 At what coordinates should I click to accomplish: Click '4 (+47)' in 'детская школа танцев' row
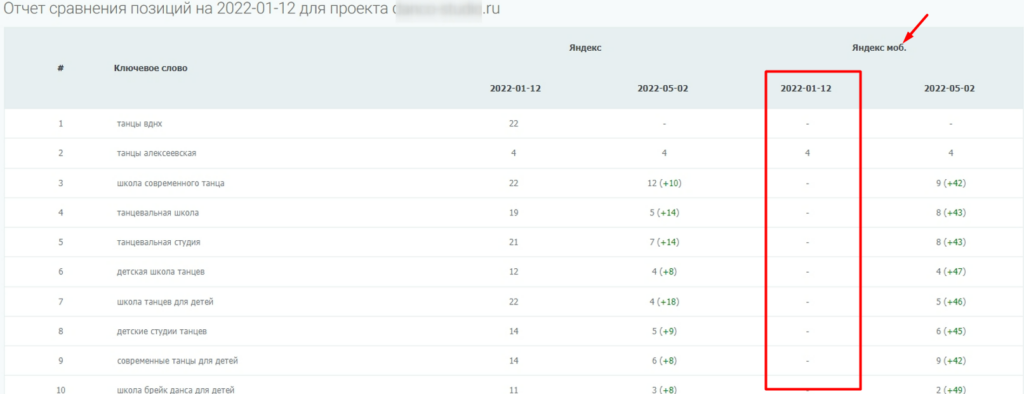pos(951,272)
